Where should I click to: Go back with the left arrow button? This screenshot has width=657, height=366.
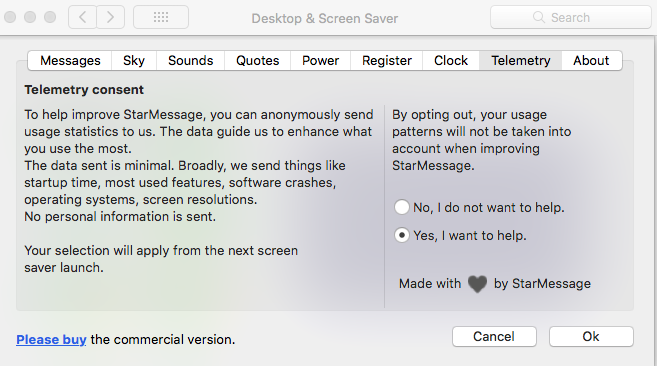[x=83, y=17]
